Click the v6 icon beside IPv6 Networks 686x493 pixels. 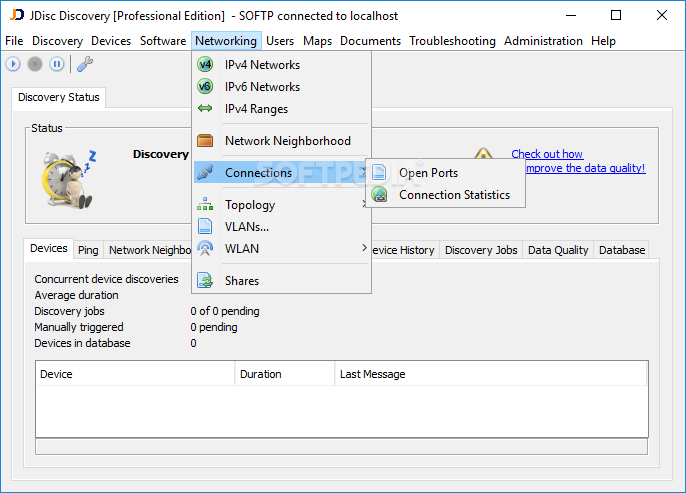205,87
